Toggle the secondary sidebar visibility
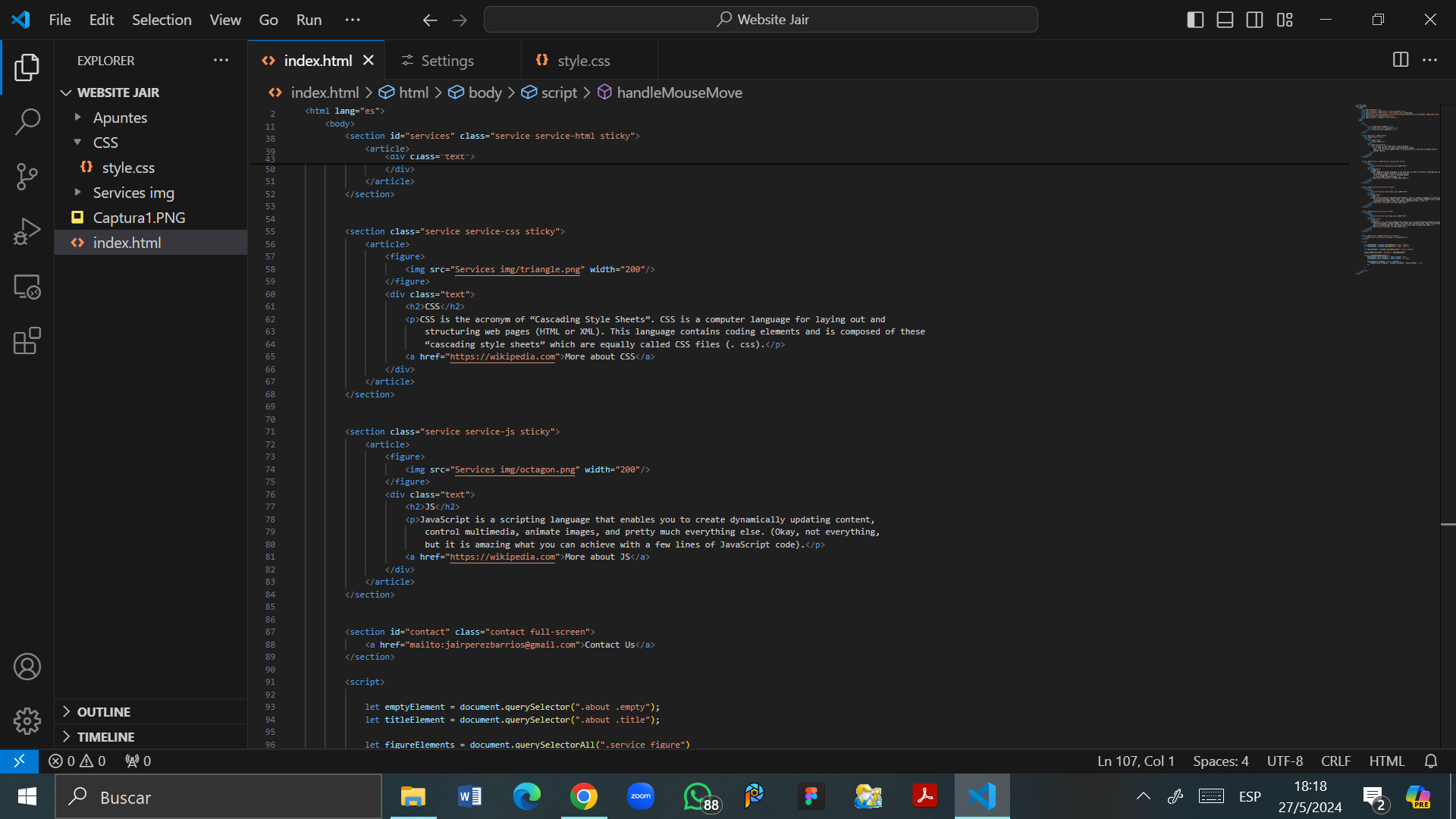Image resolution: width=1456 pixels, height=819 pixels. point(1255,20)
